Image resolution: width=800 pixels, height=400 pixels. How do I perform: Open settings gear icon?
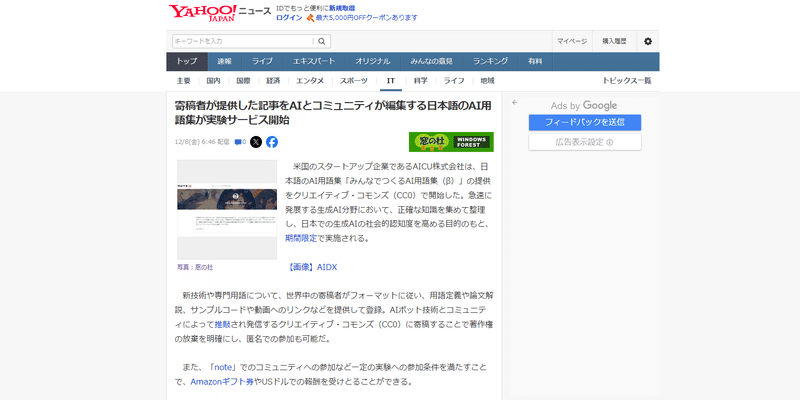click(x=648, y=41)
